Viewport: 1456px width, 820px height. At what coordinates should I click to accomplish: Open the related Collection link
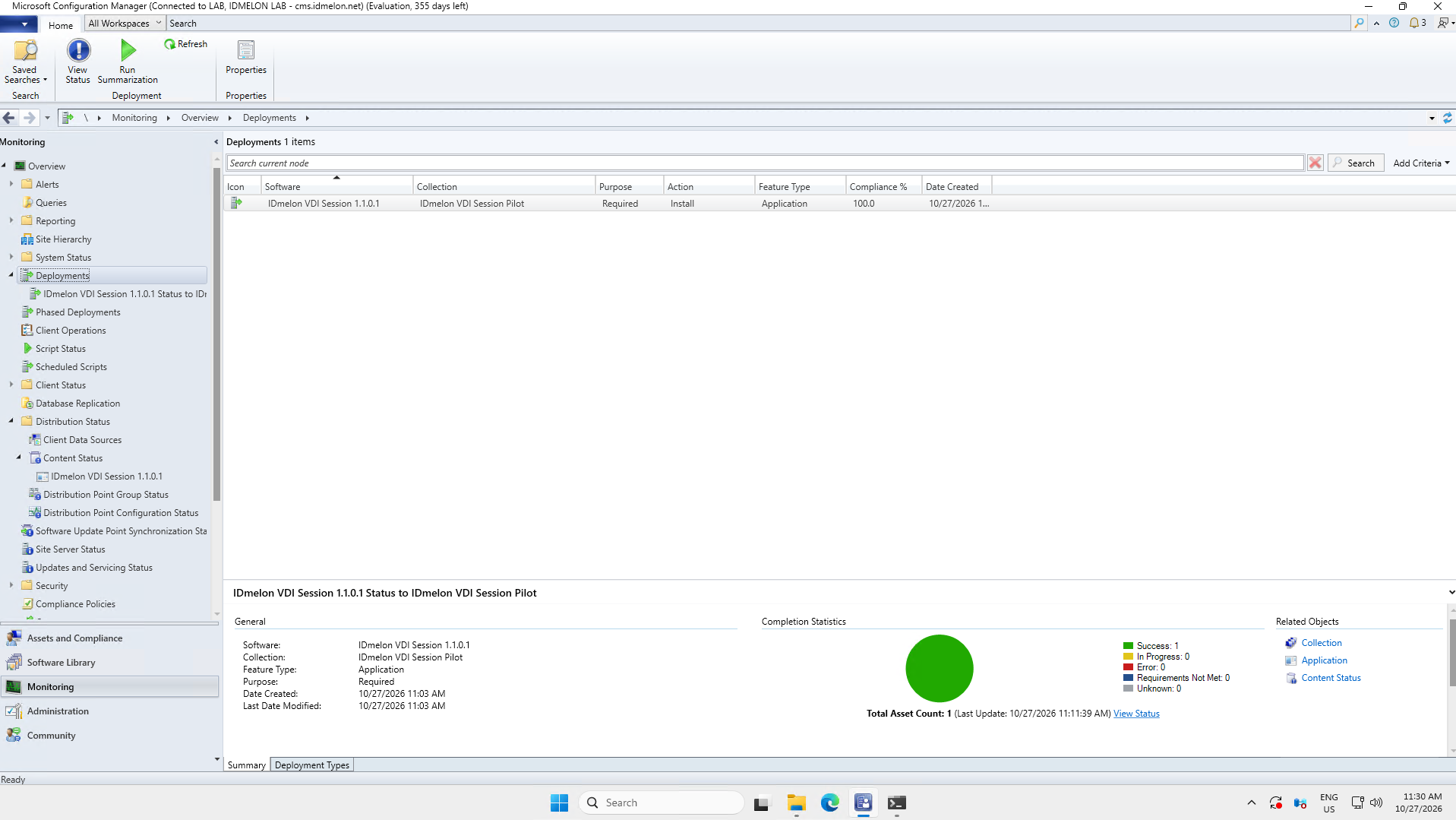click(x=1322, y=643)
